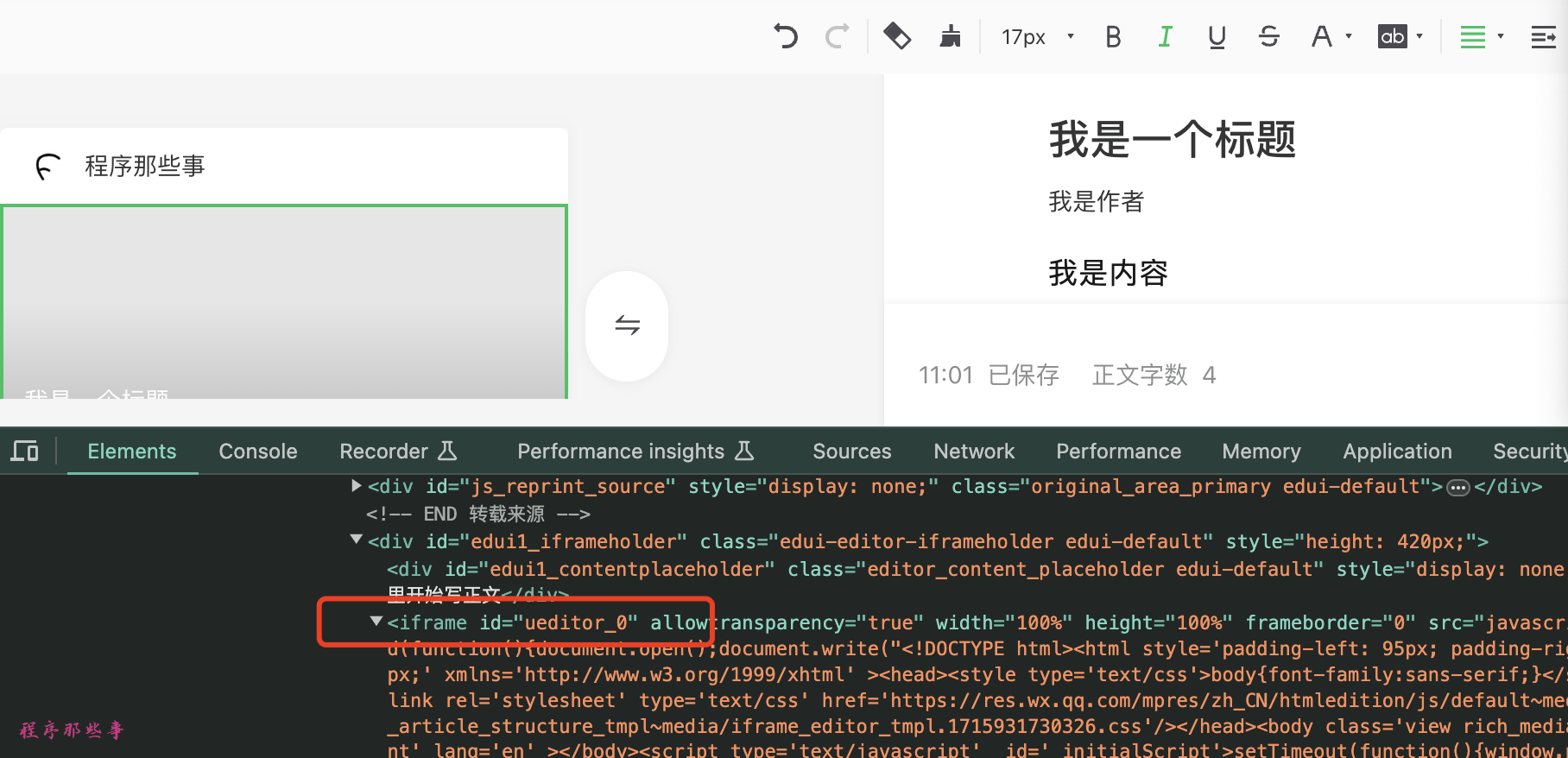
Task: Click the swap arrows round button
Action: click(627, 325)
